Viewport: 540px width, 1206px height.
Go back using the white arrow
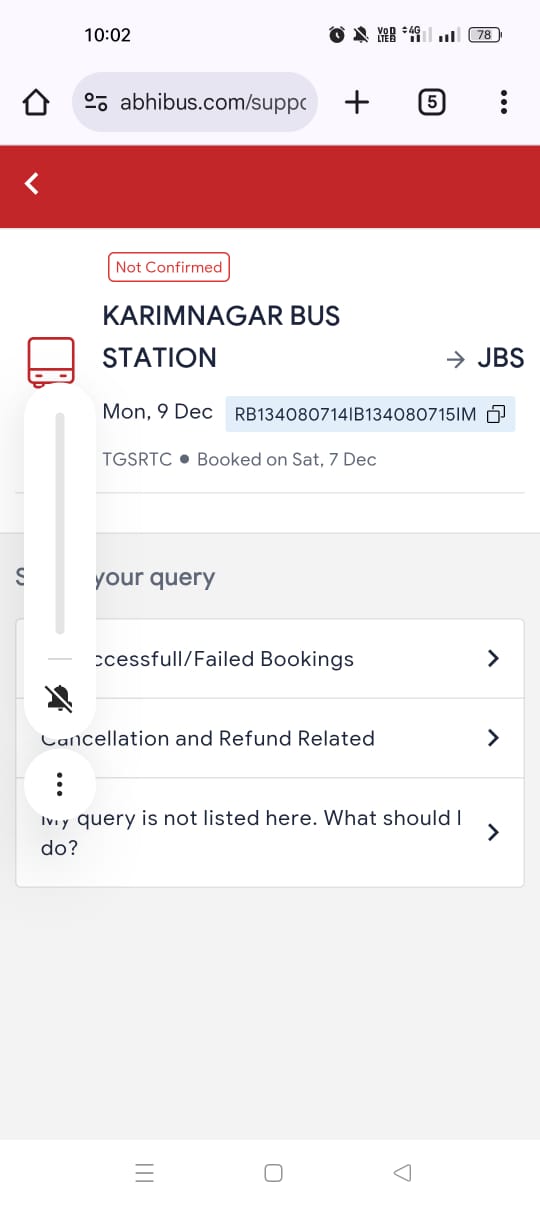[32, 183]
